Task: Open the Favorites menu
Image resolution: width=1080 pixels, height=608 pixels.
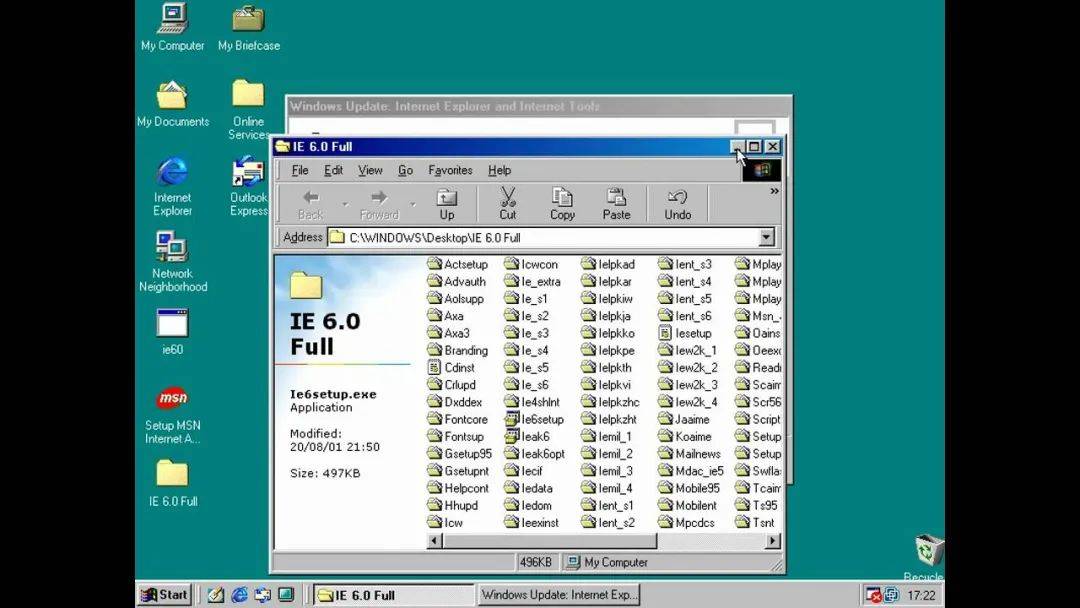Action: [450, 171]
